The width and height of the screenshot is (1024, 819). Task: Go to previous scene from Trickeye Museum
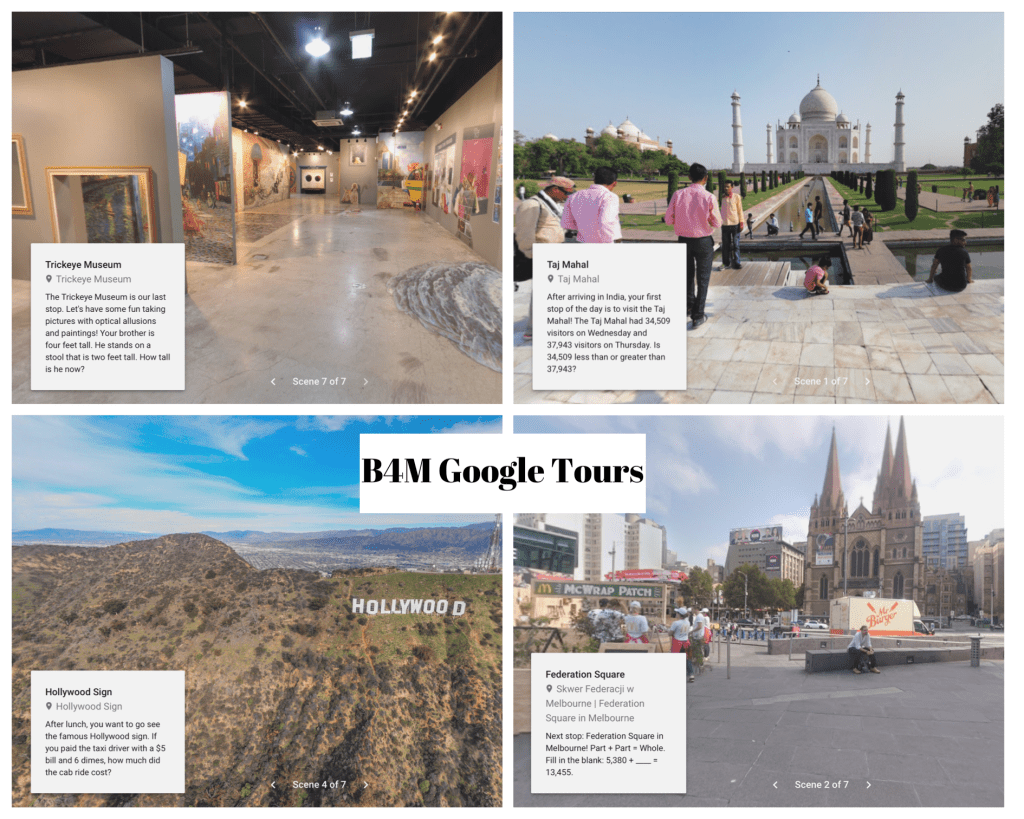tap(273, 381)
